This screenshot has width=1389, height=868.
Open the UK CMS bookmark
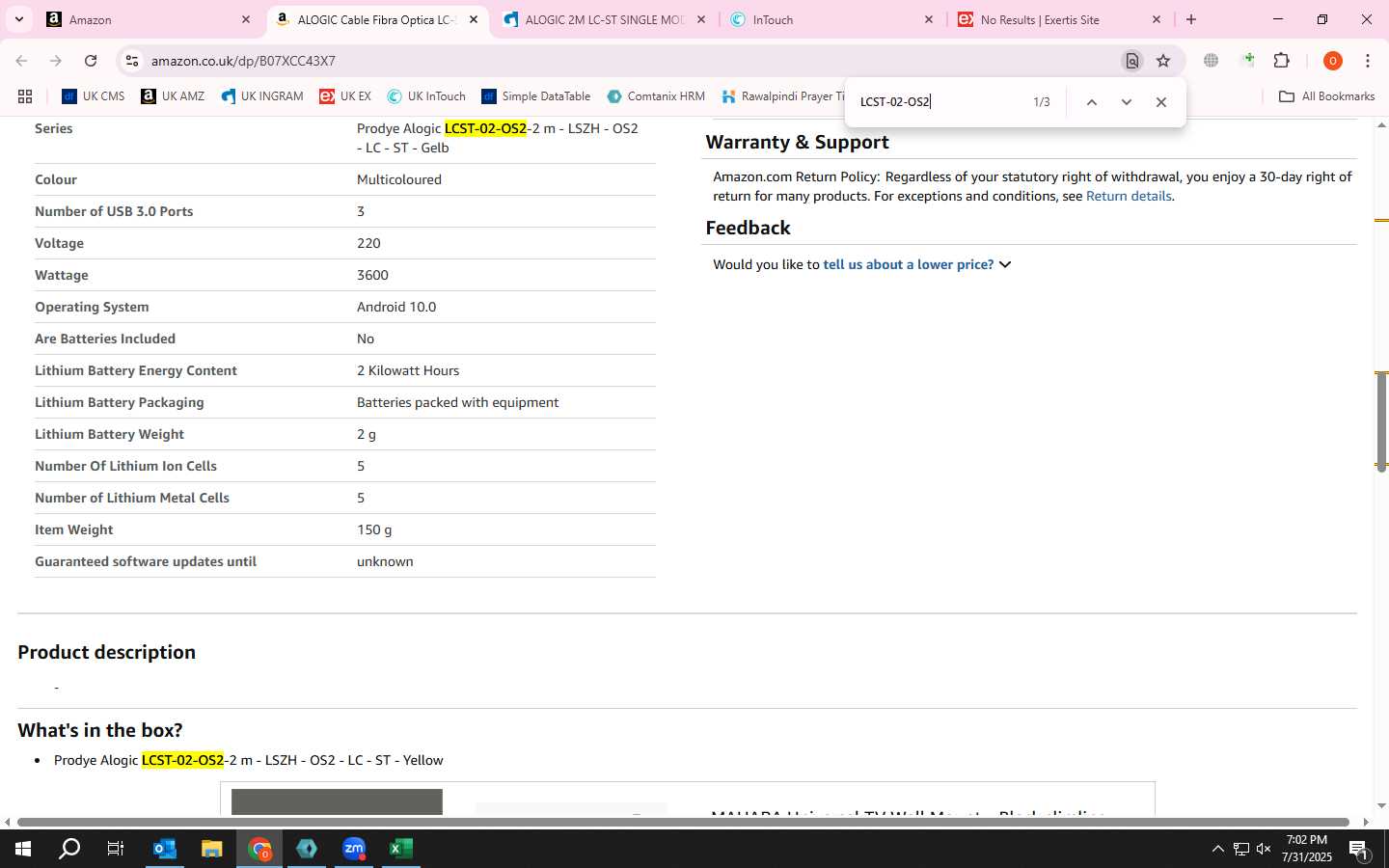point(94,96)
